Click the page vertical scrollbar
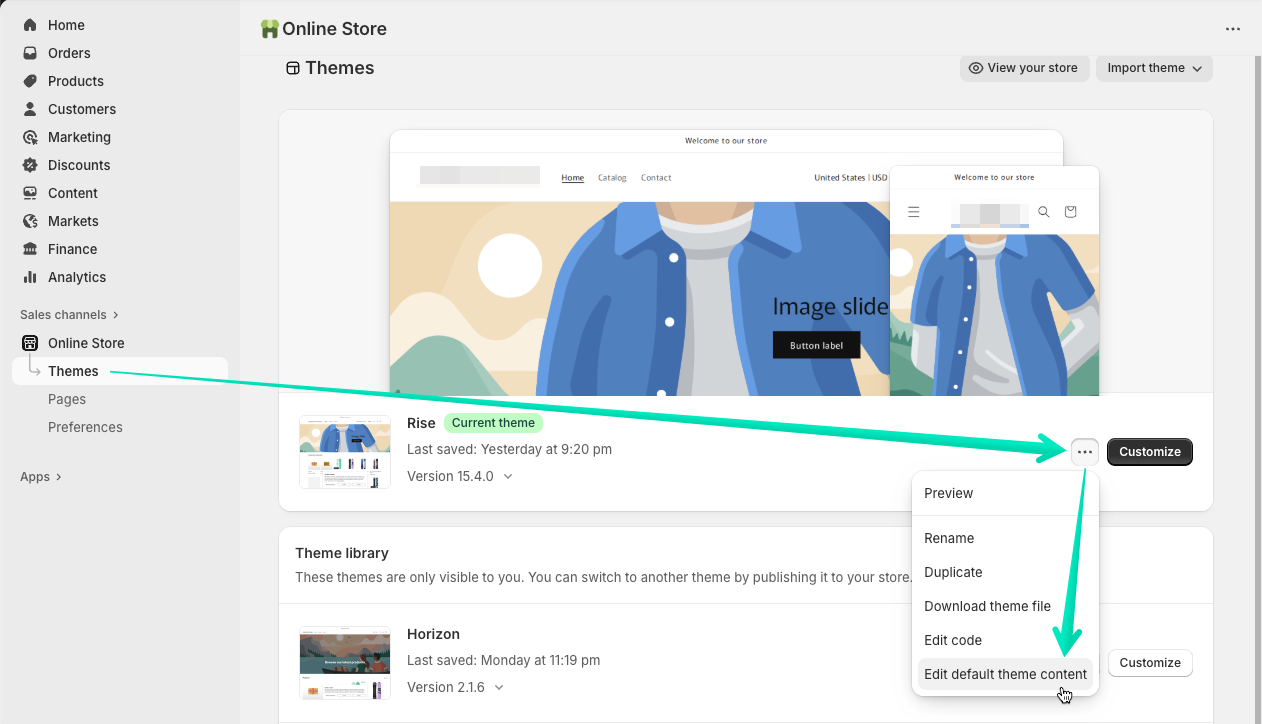The image size is (1262, 724). [1257, 390]
